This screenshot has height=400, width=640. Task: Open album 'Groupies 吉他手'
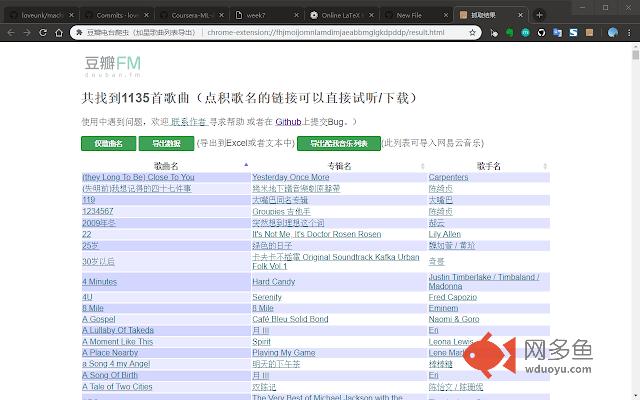[281, 211]
